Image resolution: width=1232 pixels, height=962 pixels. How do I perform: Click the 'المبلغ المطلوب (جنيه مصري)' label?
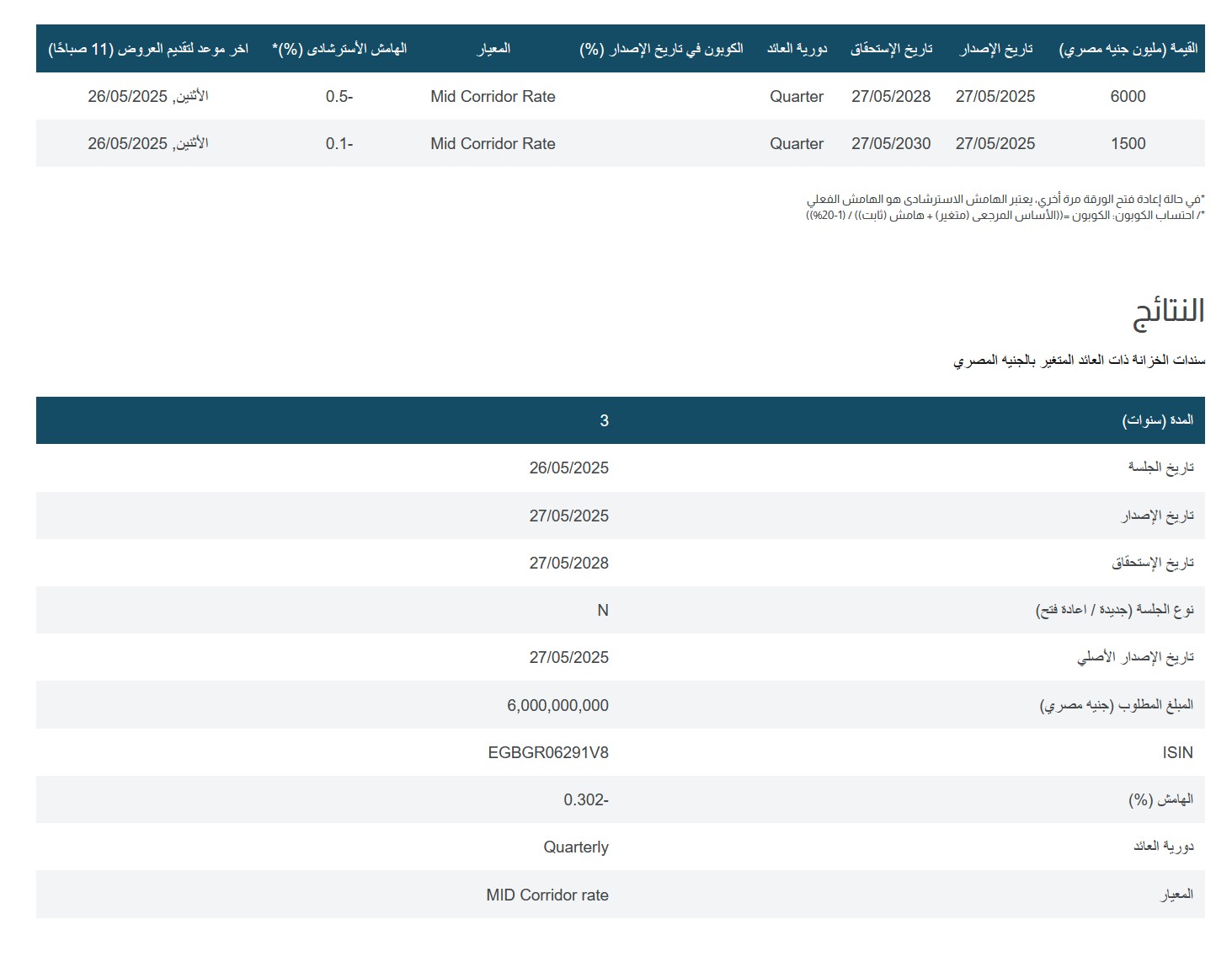1117,705
